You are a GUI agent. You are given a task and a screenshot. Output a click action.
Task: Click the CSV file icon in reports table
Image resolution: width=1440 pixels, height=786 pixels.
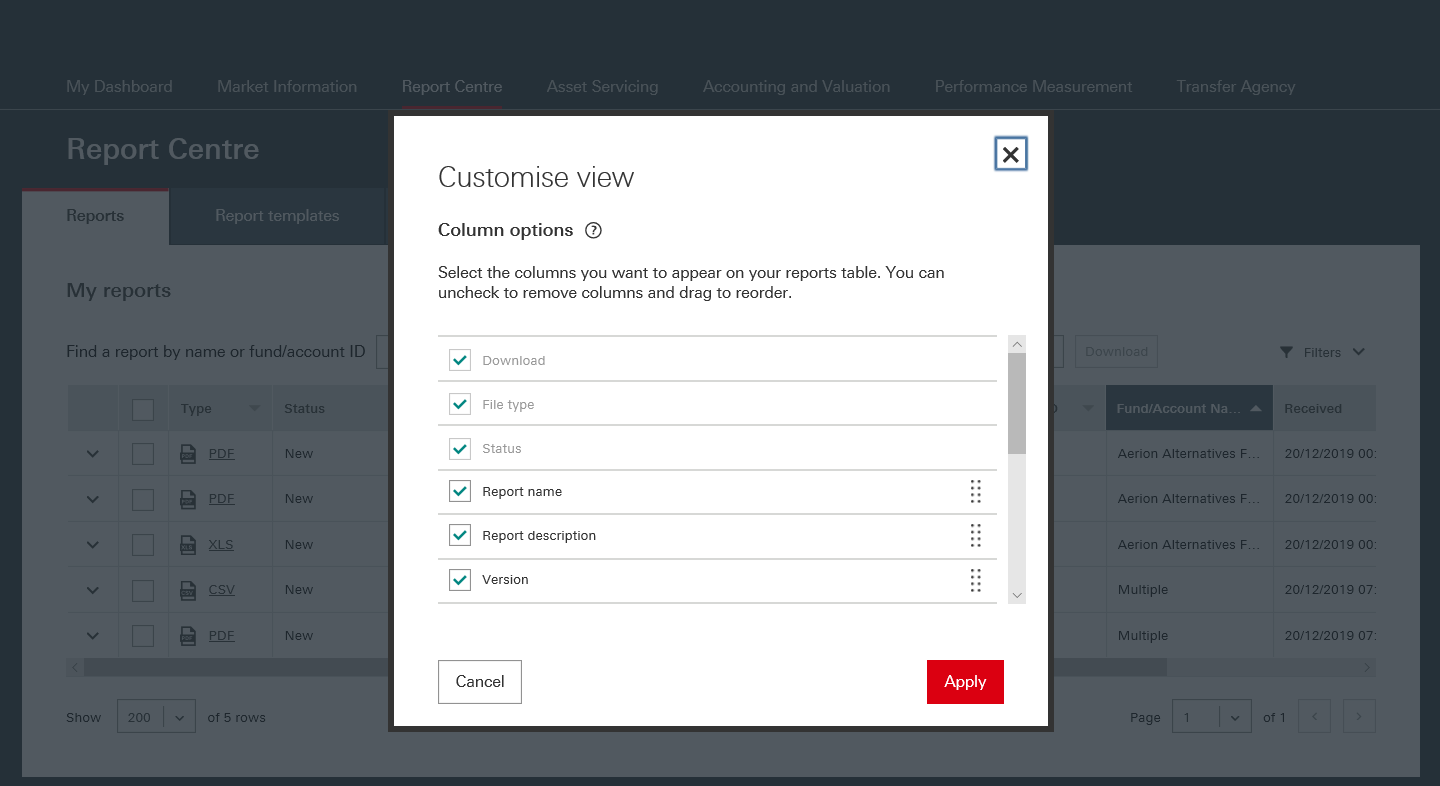click(188, 590)
